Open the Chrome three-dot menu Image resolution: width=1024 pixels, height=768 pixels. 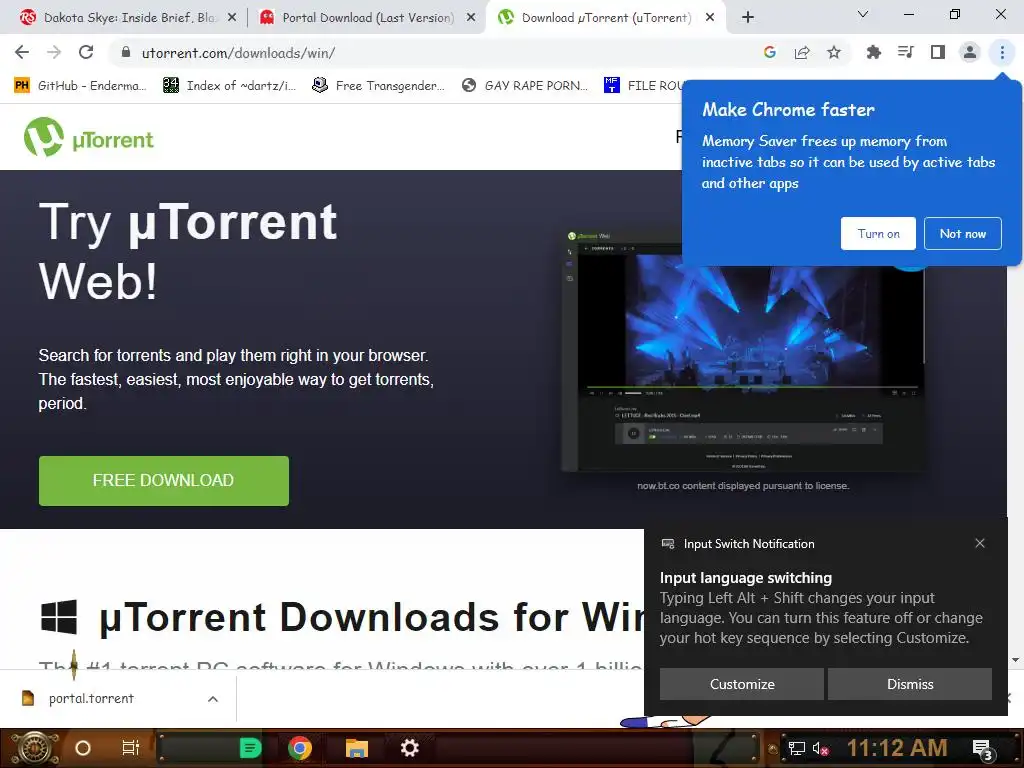pyautogui.click(x=1002, y=52)
